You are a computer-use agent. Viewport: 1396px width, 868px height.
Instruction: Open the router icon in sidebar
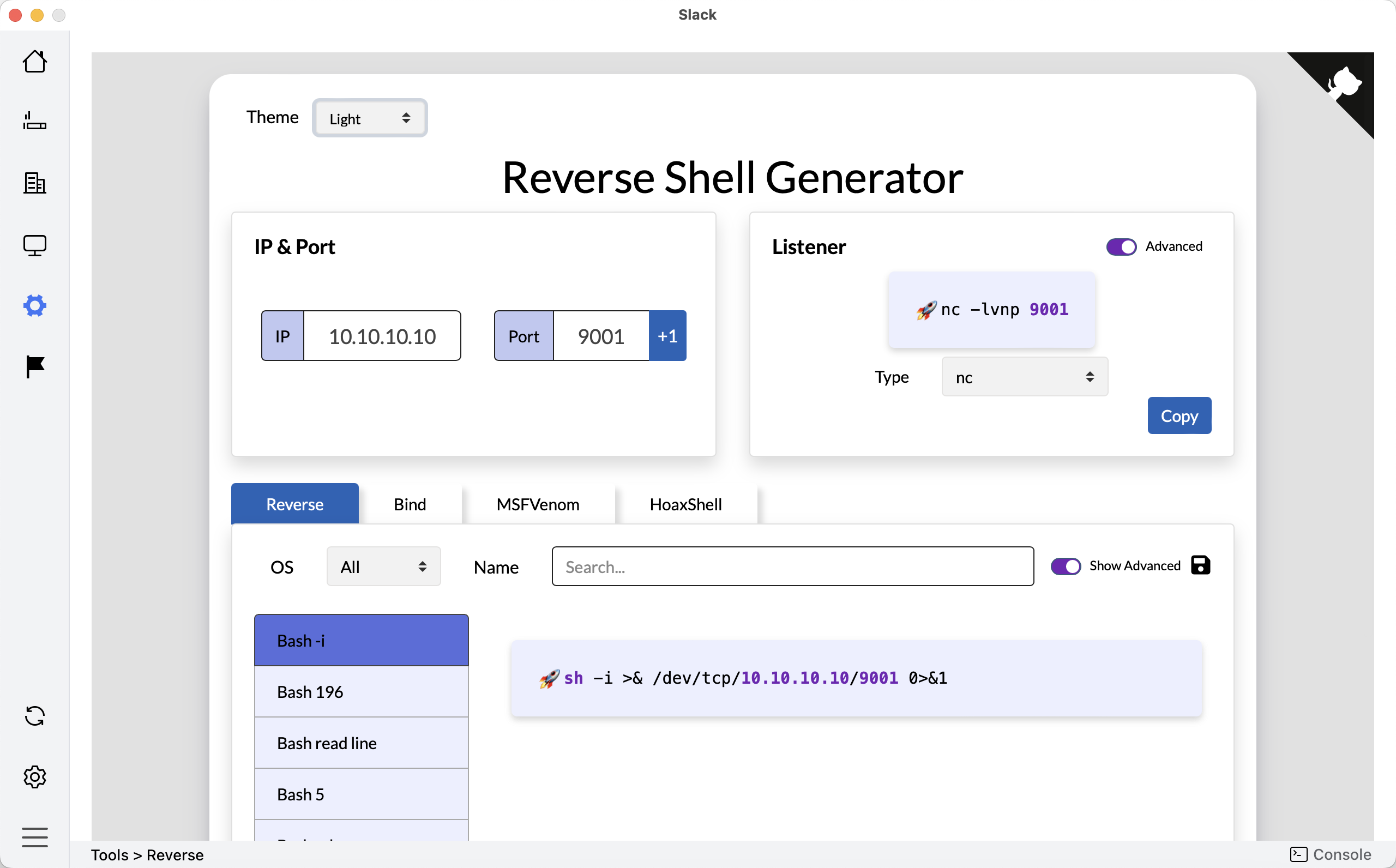[x=34, y=122]
